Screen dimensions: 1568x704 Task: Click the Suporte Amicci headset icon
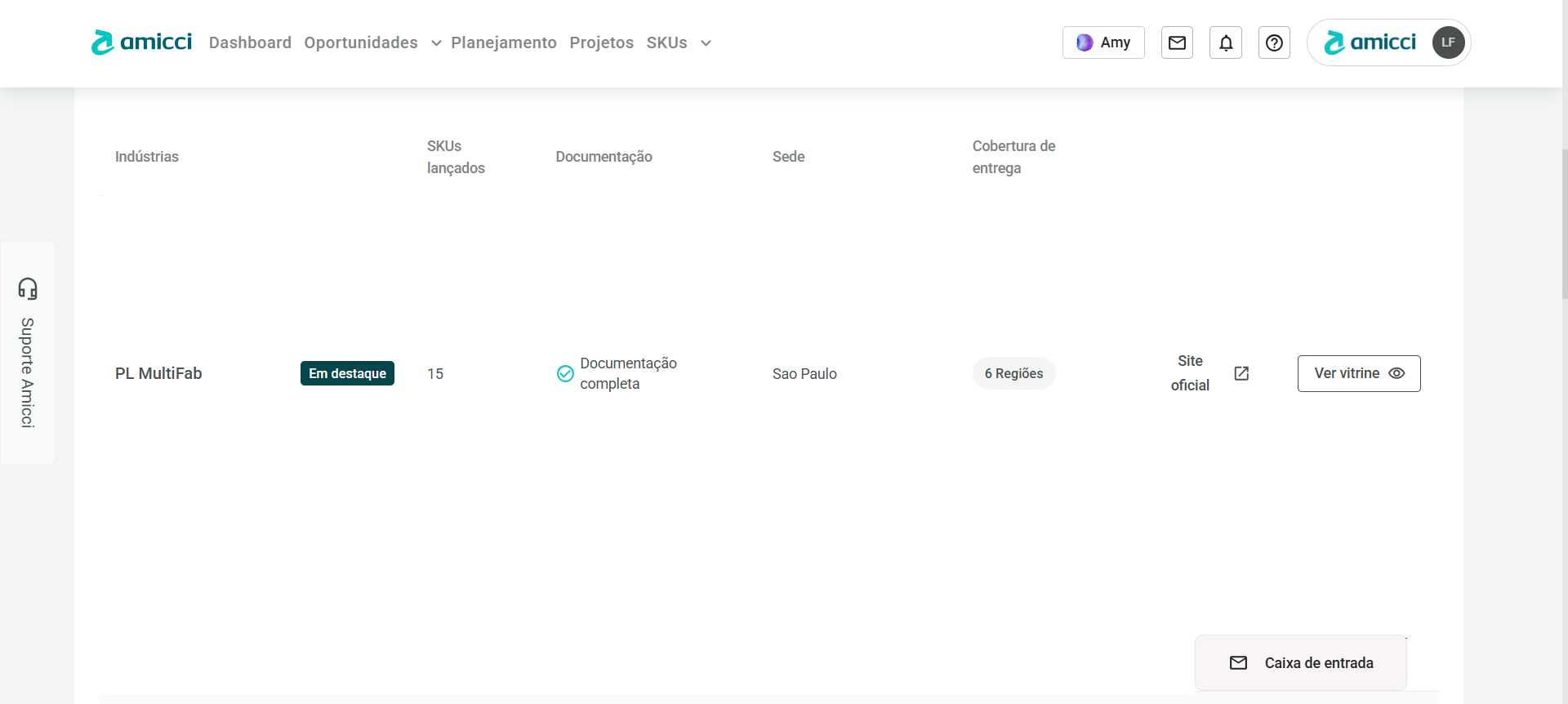point(28,288)
